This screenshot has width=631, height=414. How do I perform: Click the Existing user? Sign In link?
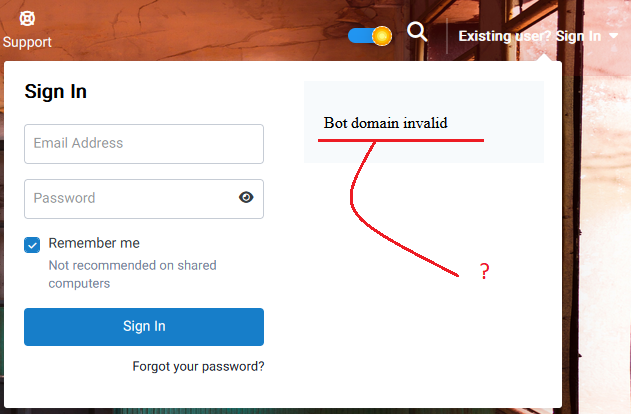point(529,36)
